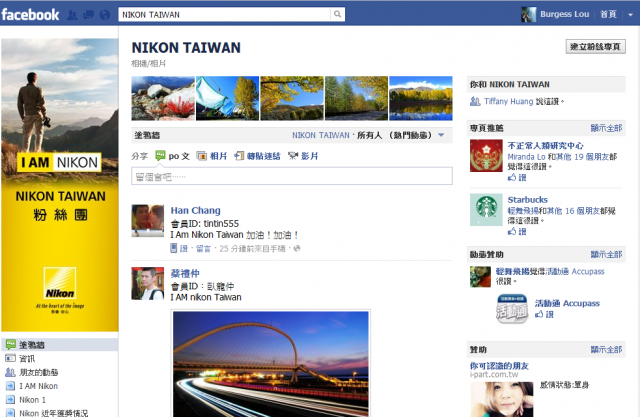The height and width of the screenshot is (417, 640).
Task: Click the i-part ad portrait image
Action: coord(502,399)
